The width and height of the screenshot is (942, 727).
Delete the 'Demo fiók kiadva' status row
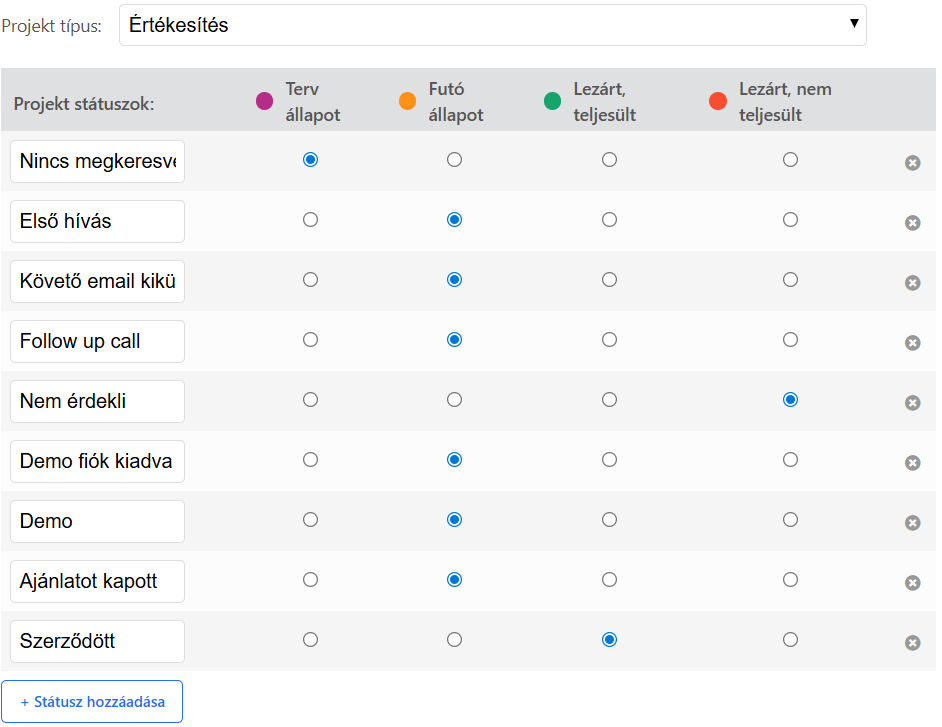(912, 463)
